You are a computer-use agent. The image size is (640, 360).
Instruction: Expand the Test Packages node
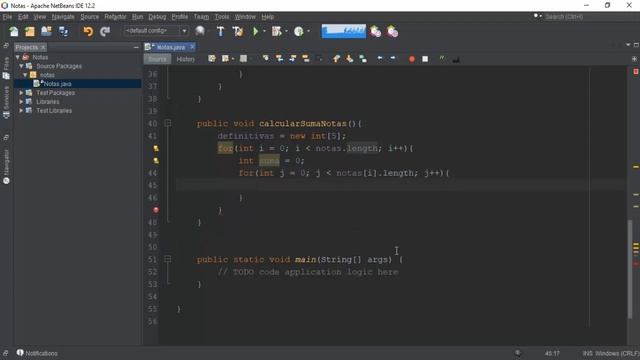click(x=21, y=93)
